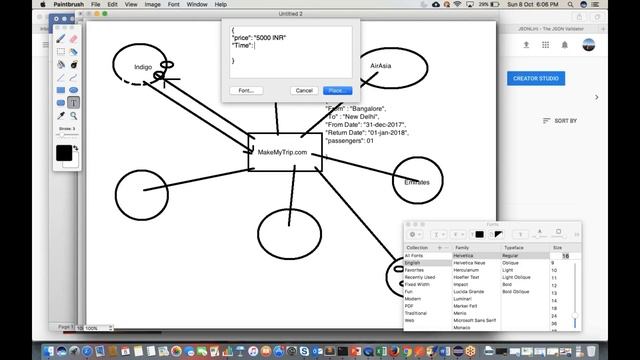Click the white background color swatch
Screen dimensions: 640x360
tap(73, 163)
